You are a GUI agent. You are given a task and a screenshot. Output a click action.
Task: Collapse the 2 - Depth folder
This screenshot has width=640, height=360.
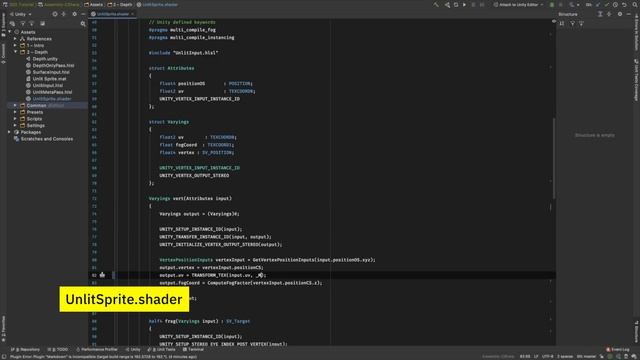click(16, 52)
